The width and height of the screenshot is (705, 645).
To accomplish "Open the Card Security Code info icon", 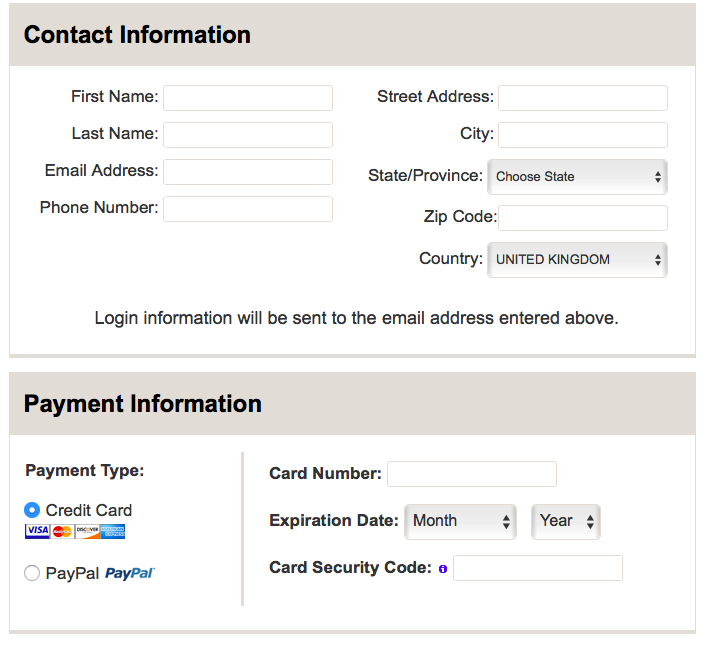I will (443, 569).
